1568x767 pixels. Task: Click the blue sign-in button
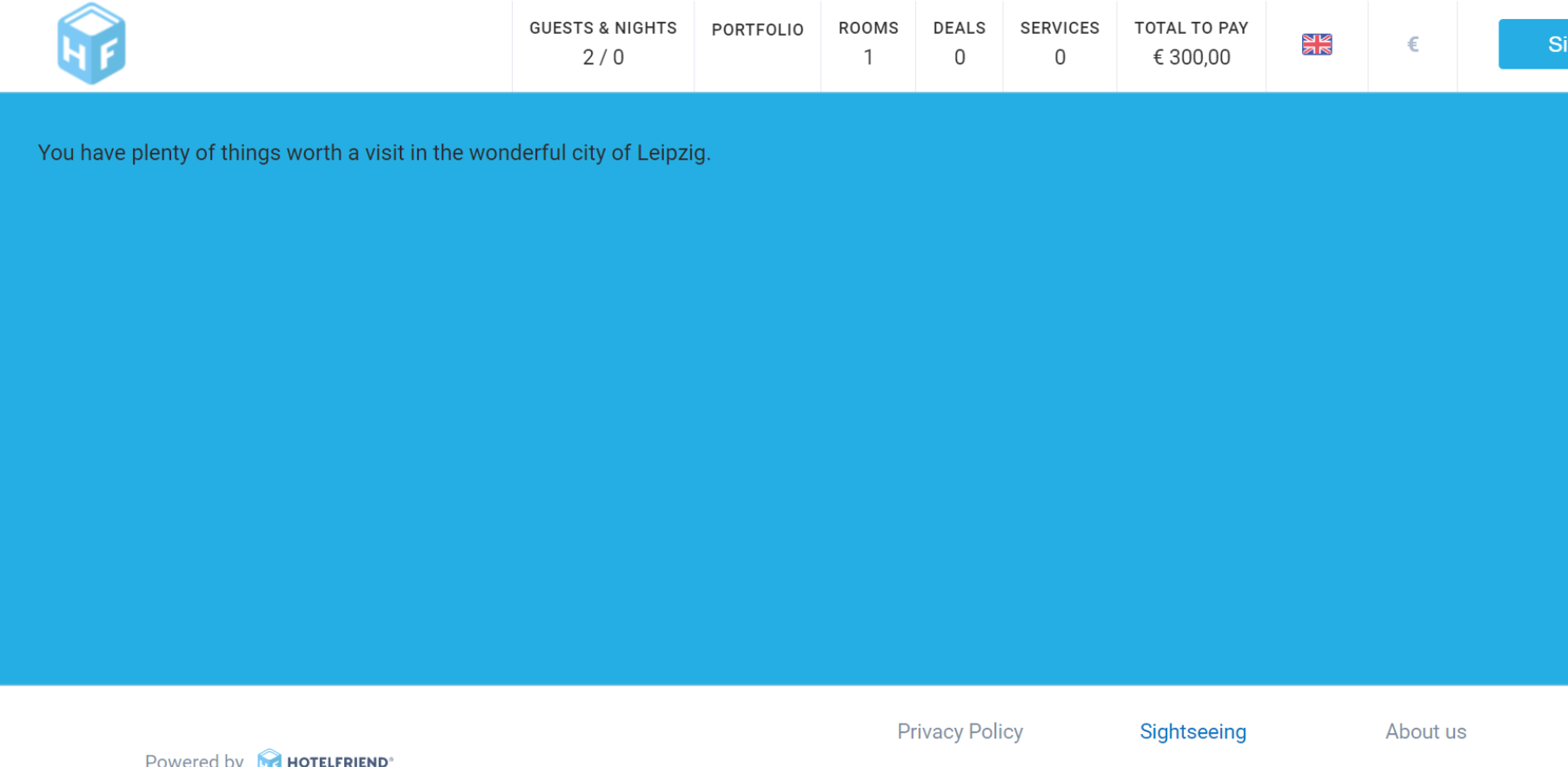(x=1533, y=44)
